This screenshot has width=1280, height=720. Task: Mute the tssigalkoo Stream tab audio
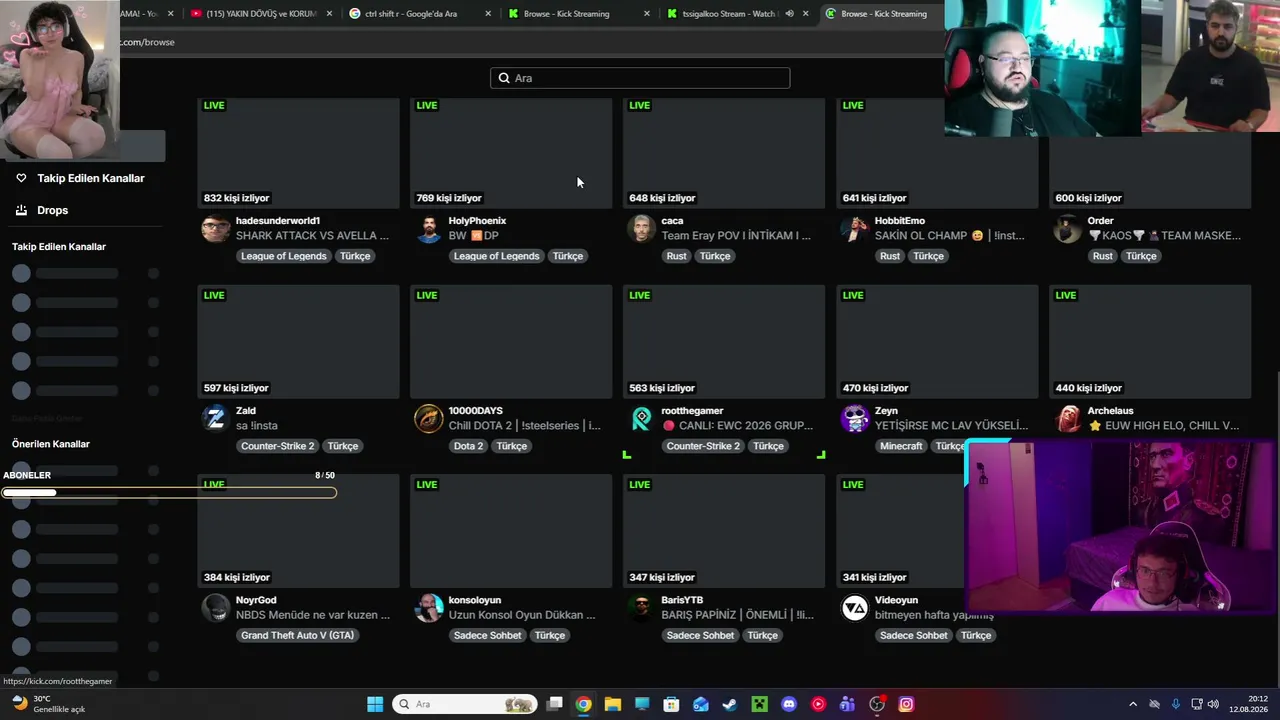point(789,14)
